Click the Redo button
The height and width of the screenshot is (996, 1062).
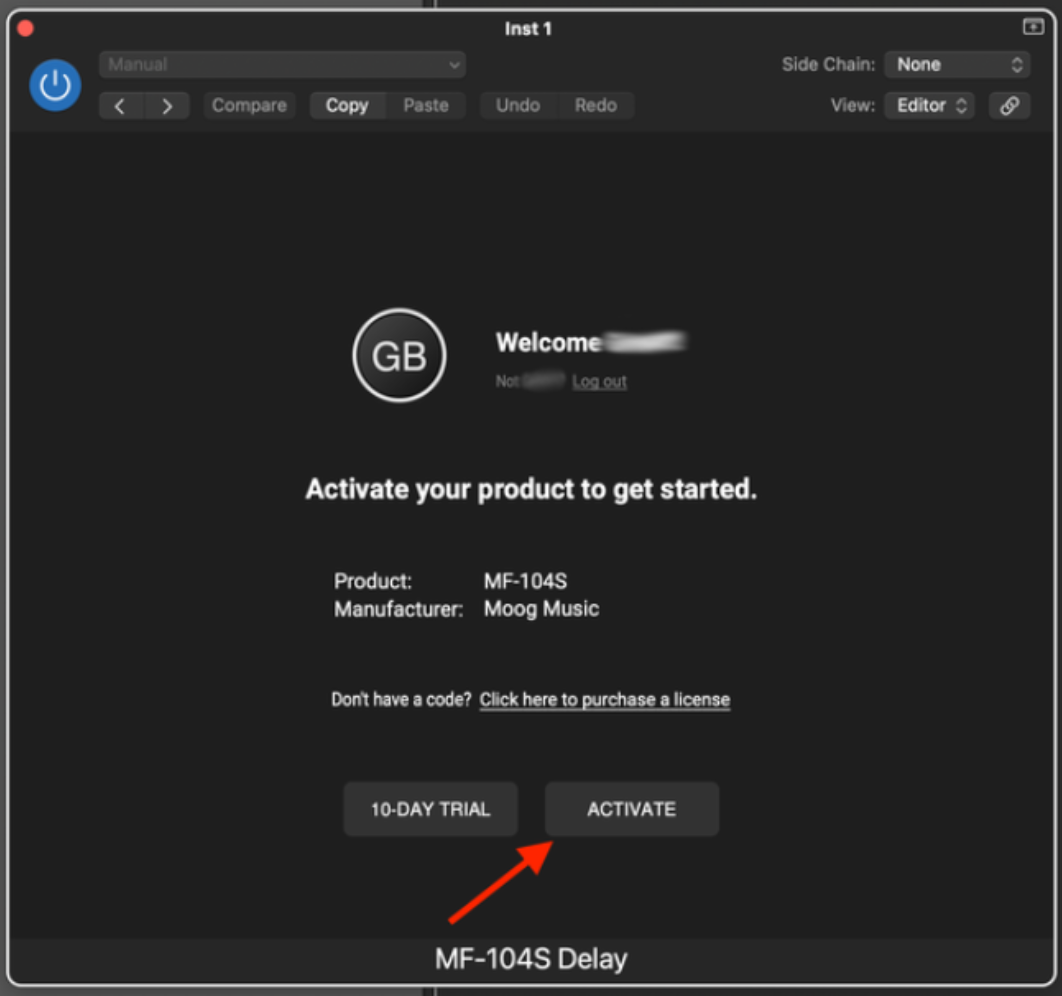point(596,106)
